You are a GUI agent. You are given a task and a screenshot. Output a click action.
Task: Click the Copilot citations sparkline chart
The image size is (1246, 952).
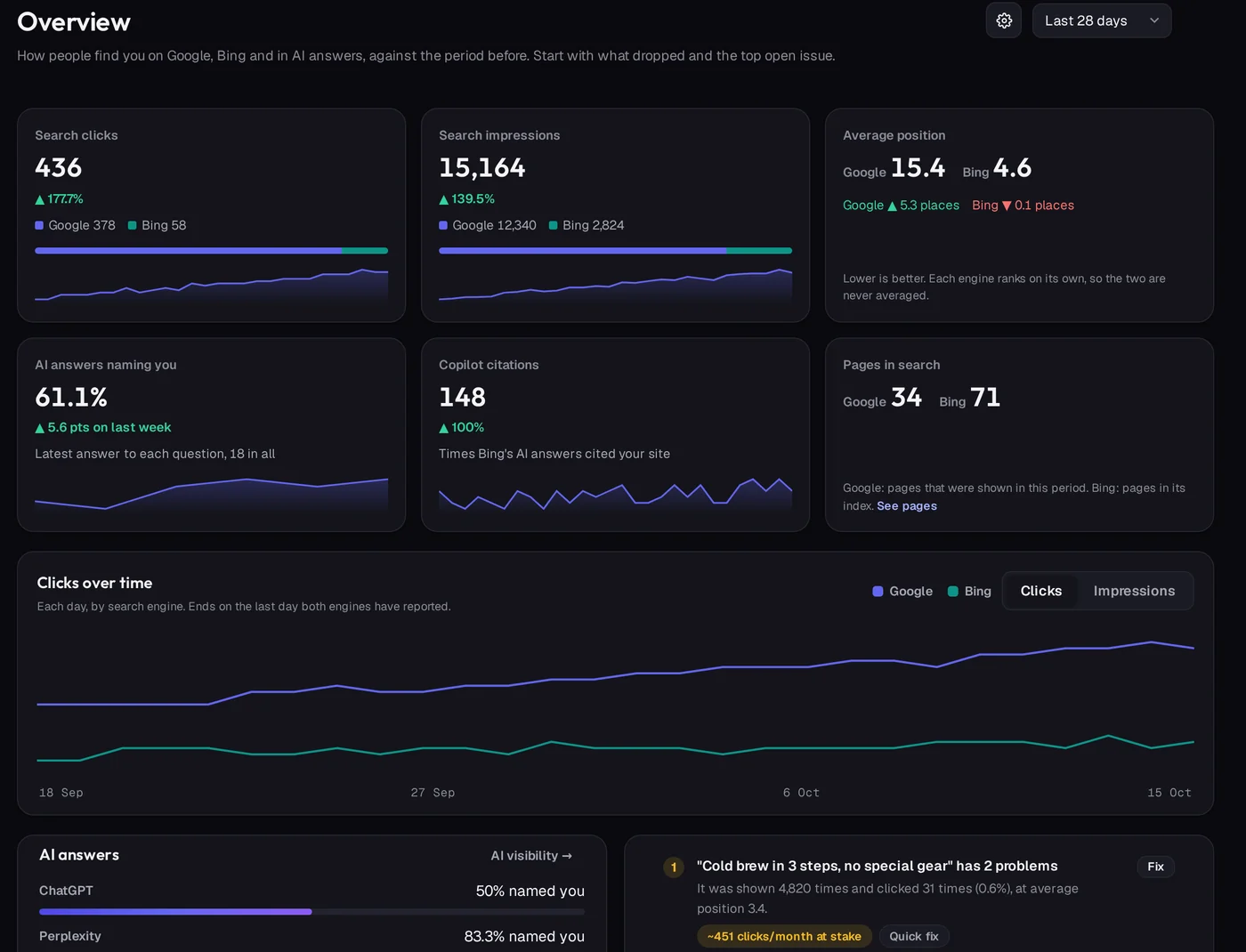tap(615, 494)
